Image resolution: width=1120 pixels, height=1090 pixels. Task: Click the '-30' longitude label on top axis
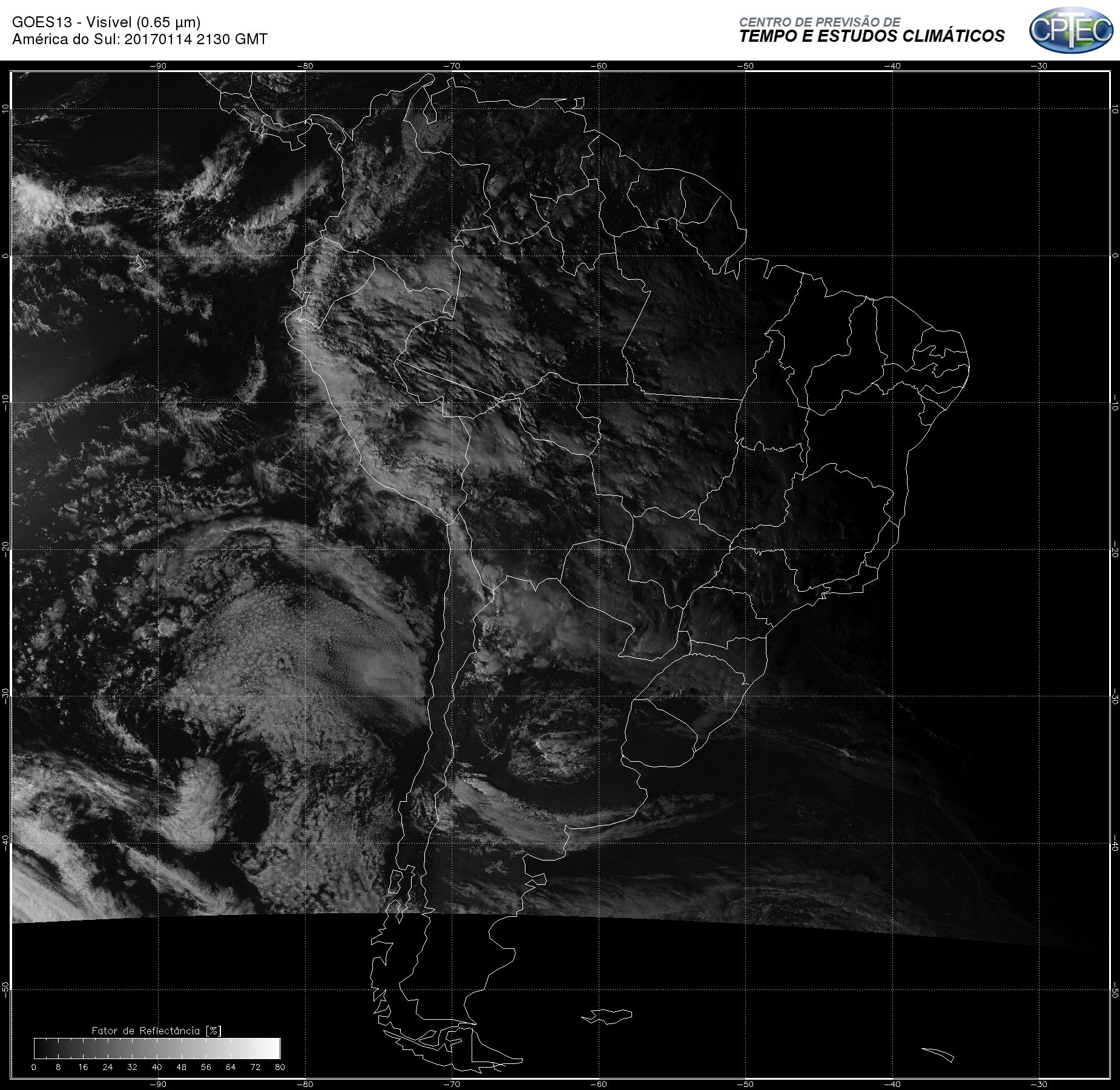click(x=1039, y=66)
